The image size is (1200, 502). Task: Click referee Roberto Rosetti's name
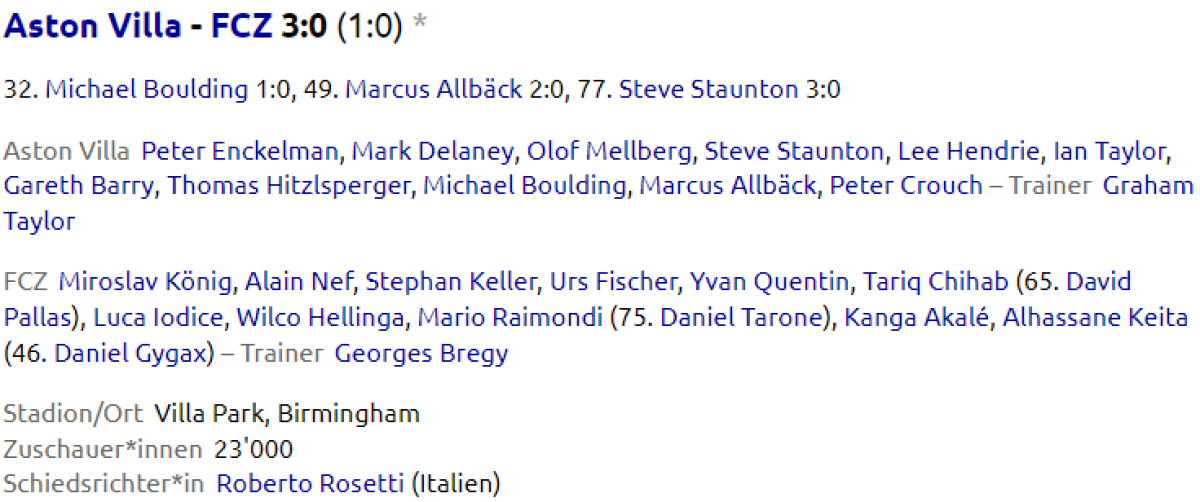coord(309,485)
